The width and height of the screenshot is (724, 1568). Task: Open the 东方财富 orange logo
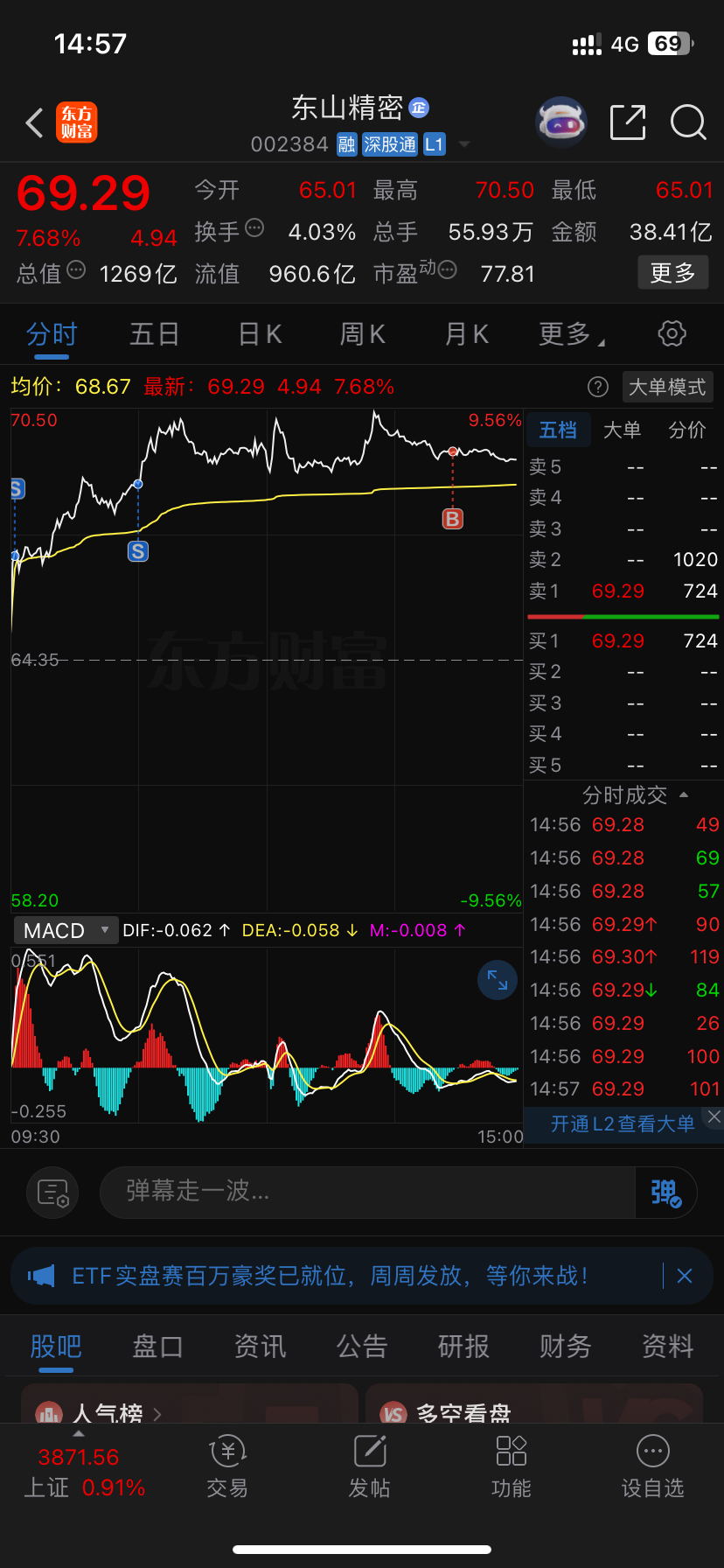(77, 122)
